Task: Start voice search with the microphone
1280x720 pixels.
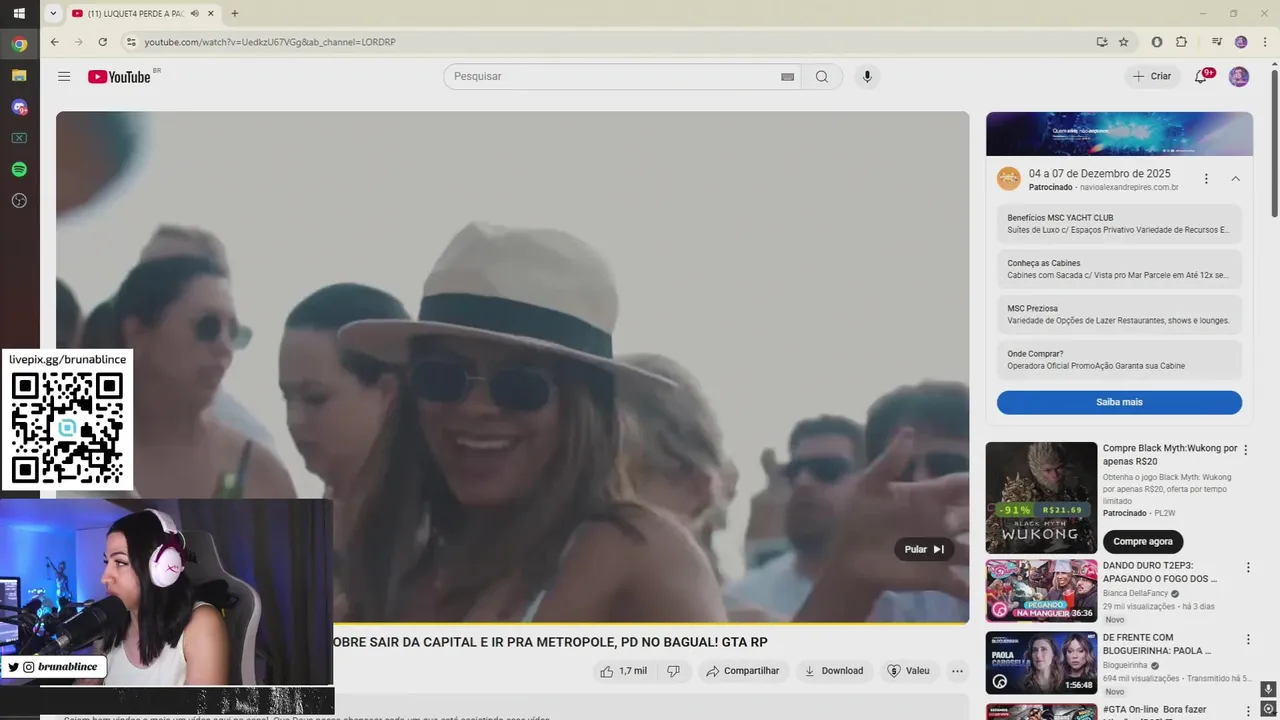Action: coord(867,77)
